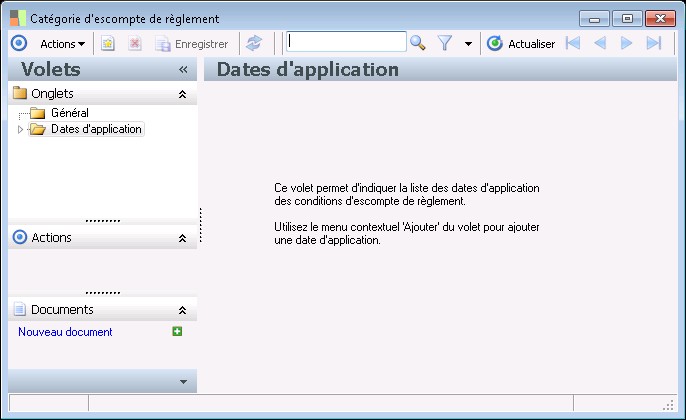The height and width of the screenshot is (420, 686).
Task: Maximize the Catégorie d'escompte window
Action: pyautogui.click(x=627, y=19)
